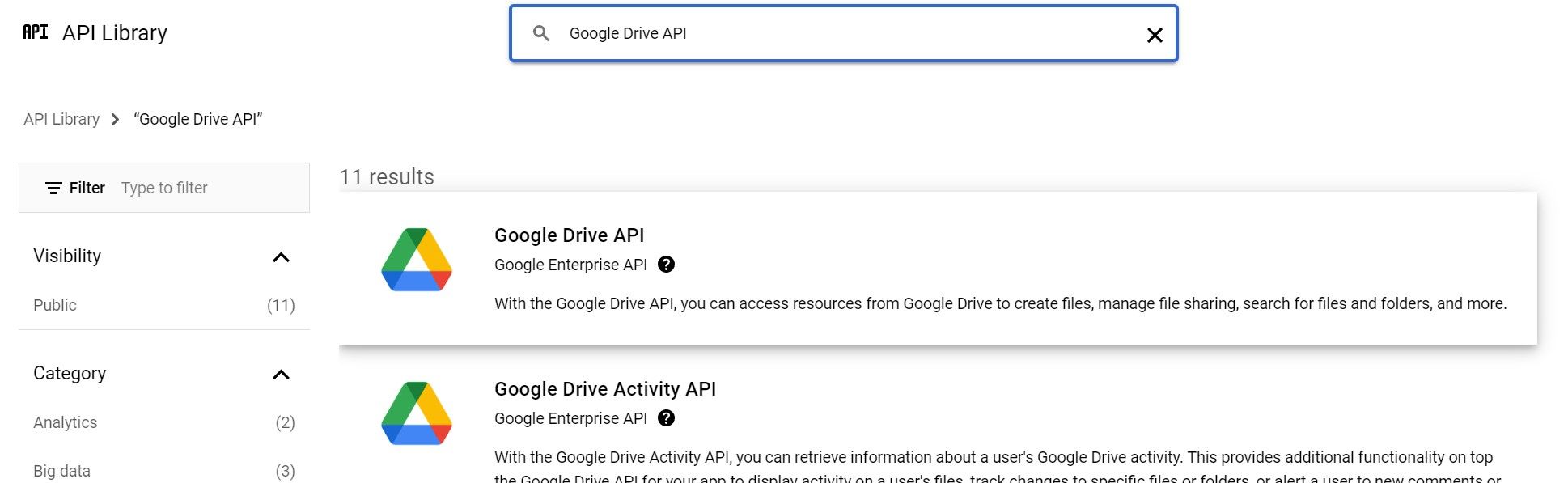Click the "Google Drive API" breadcrumb text
1568x483 pixels.
coord(198,119)
